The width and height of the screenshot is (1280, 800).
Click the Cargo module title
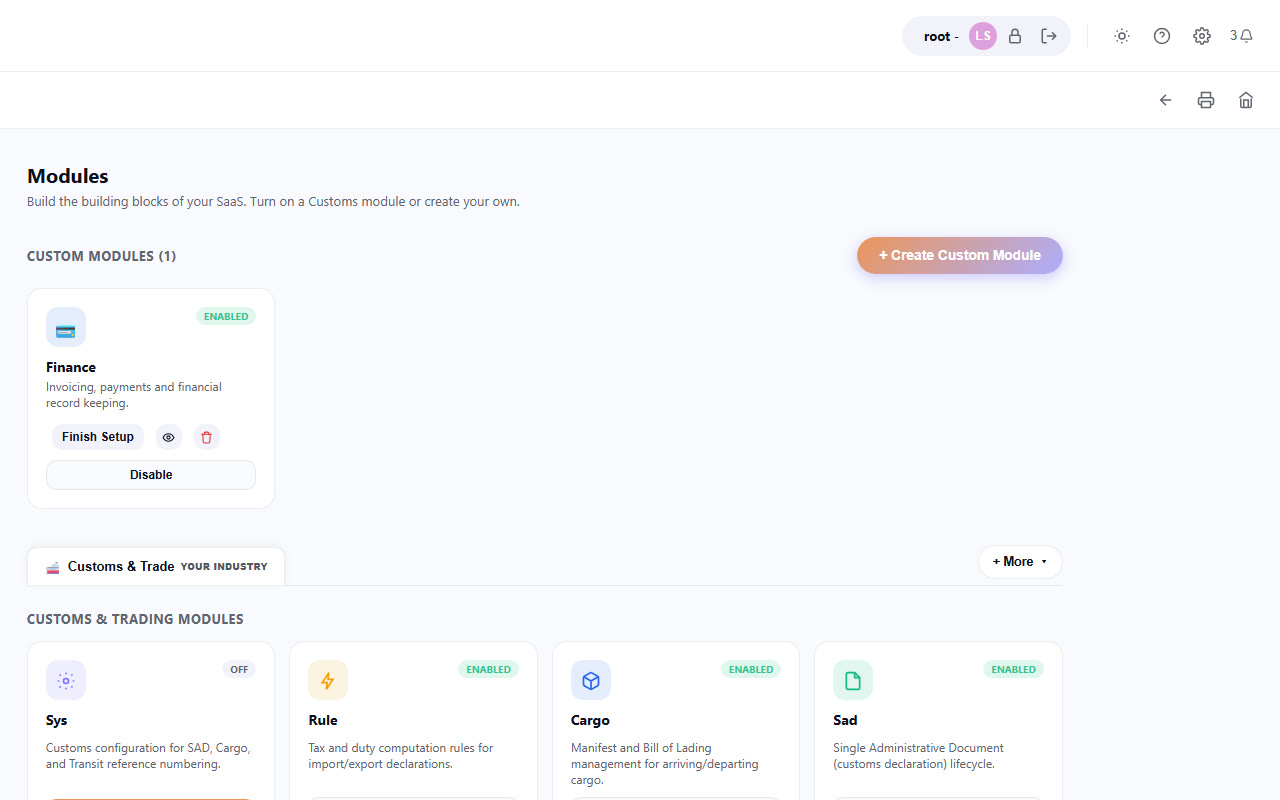(x=590, y=720)
